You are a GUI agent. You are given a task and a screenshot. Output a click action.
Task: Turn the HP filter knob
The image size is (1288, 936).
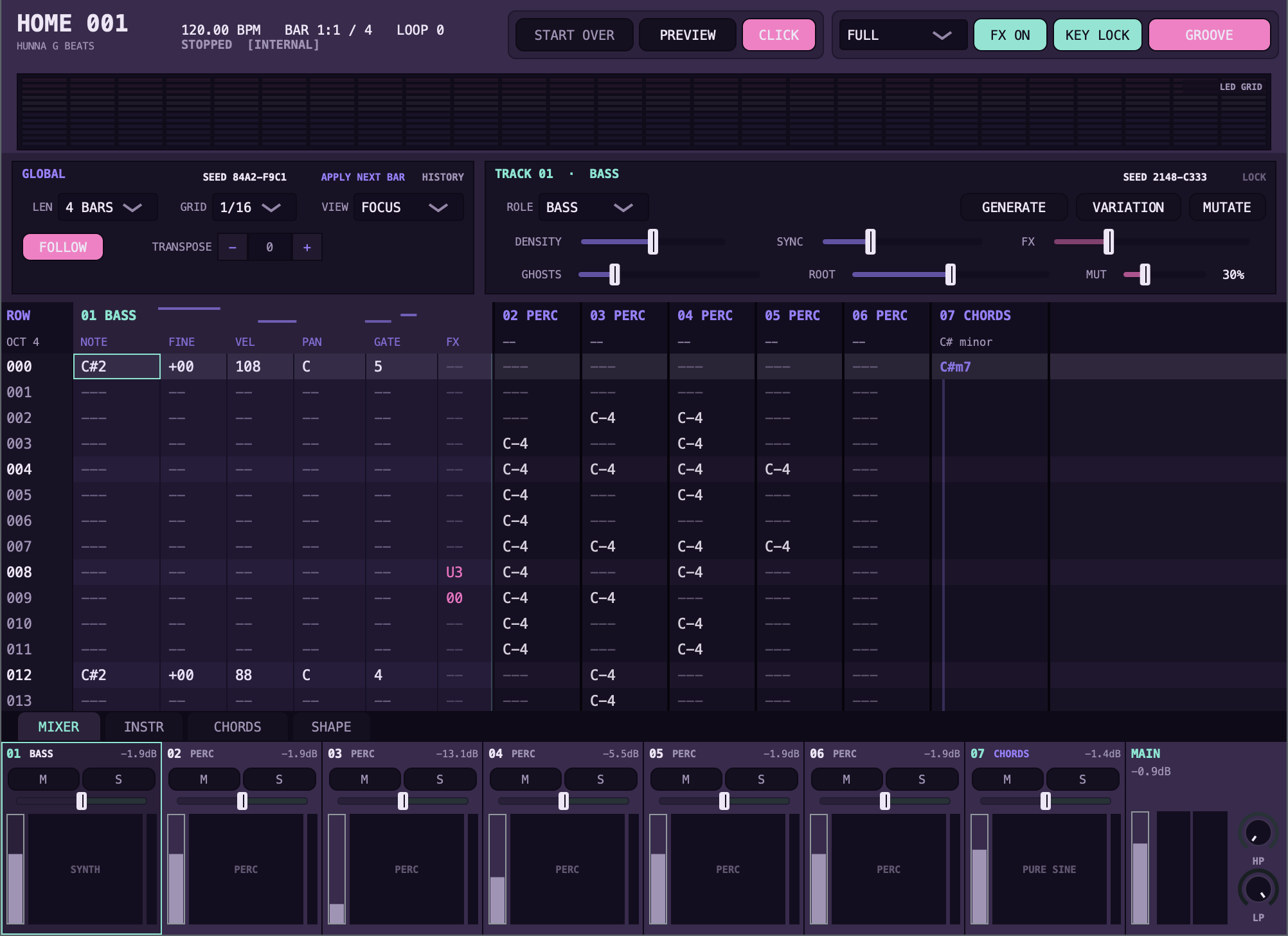[x=1258, y=833]
